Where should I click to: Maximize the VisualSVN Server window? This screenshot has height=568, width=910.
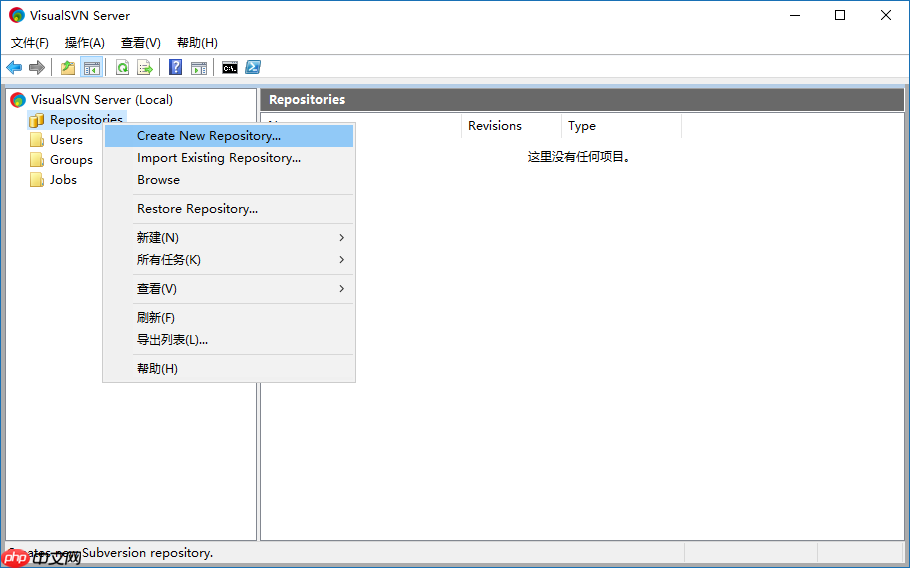tap(840, 16)
